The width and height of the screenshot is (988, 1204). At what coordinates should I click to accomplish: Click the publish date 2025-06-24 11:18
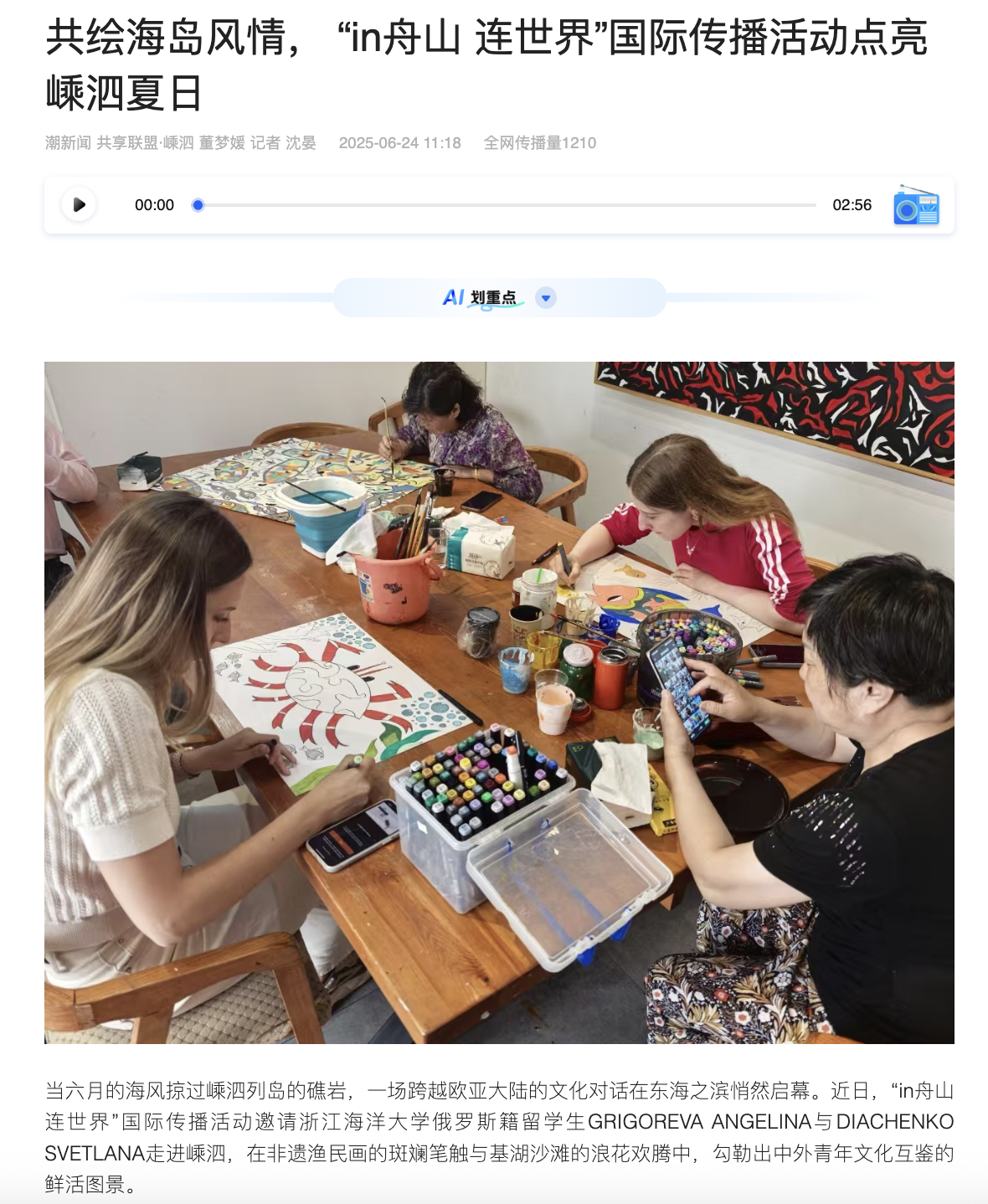[400, 143]
